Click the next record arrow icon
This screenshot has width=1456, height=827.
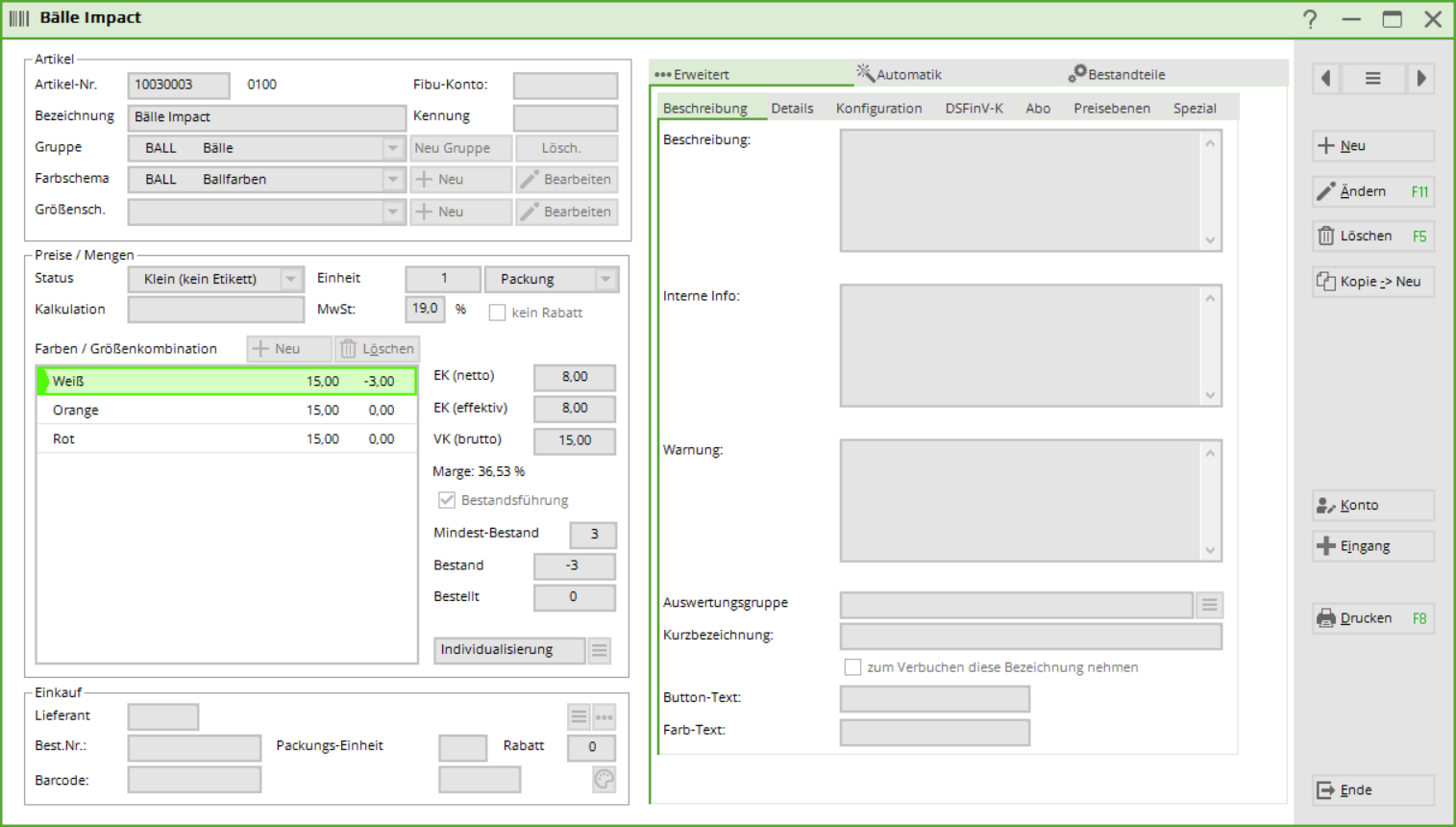coord(1420,79)
